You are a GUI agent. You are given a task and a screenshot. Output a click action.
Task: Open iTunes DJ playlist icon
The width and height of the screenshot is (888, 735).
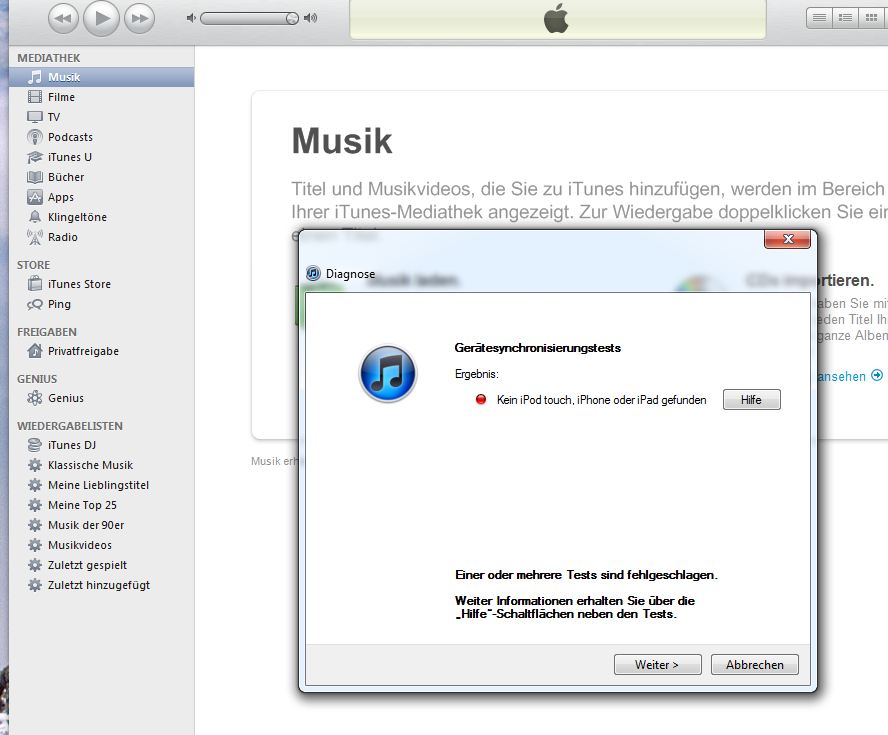coord(35,445)
